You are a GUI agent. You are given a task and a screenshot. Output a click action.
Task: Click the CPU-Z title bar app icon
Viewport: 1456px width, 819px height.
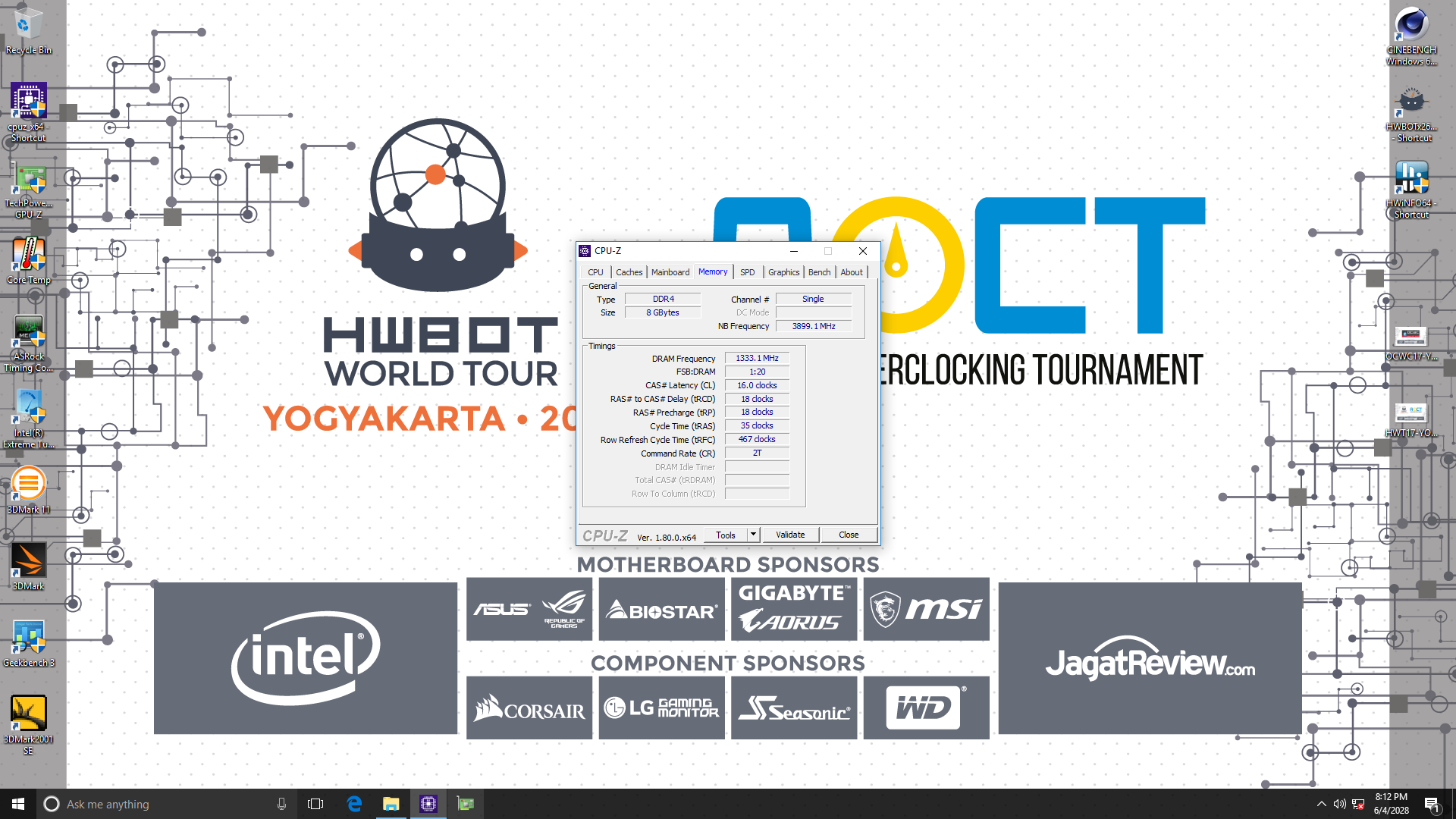(x=585, y=251)
